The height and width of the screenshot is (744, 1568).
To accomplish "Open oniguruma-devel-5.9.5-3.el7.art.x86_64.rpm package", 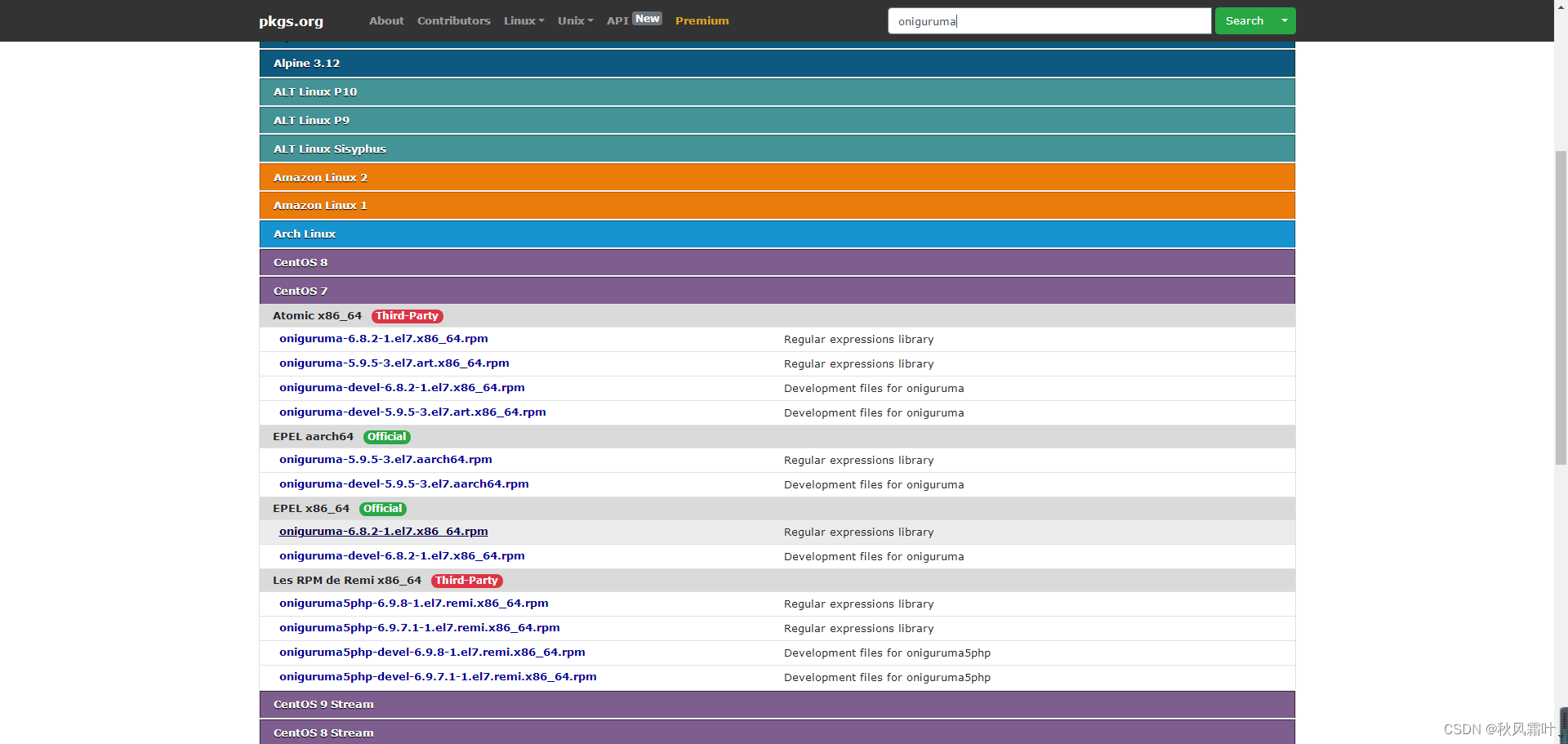I will (x=412, y=412).
